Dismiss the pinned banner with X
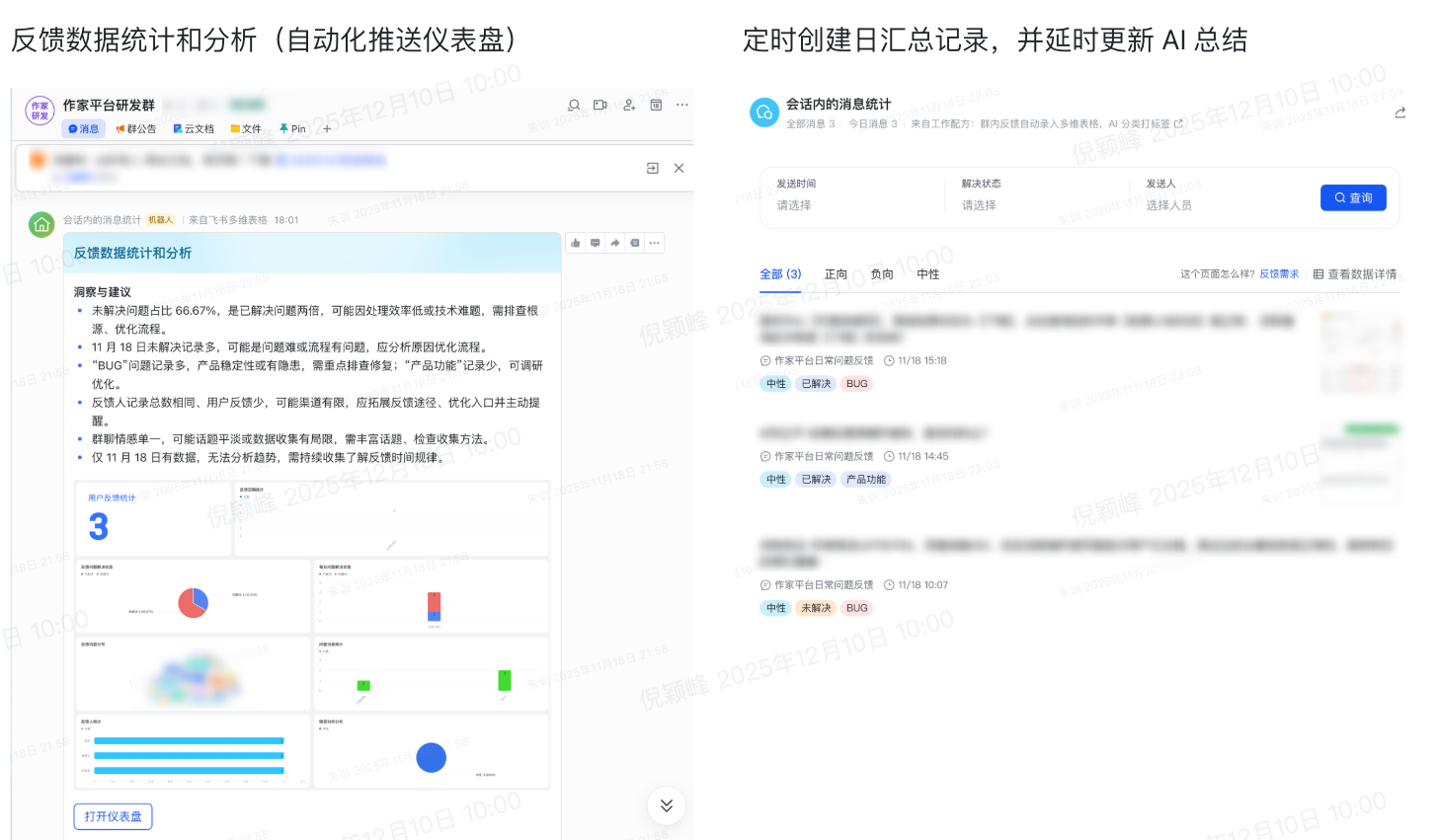This screenshot has height=840, width=1439. coord(679,169)
